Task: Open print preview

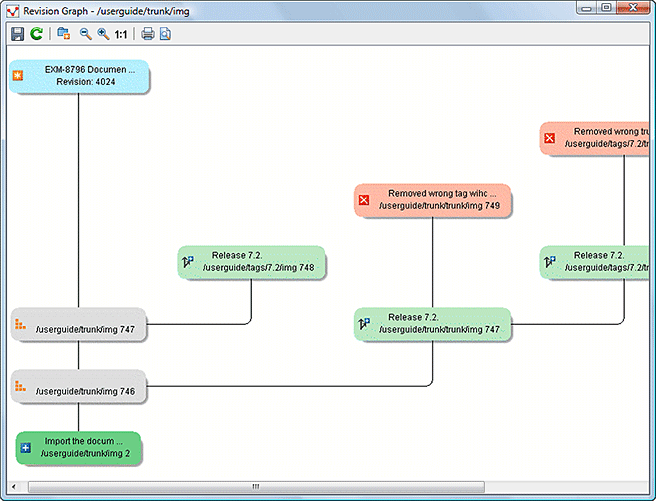Action: coord(165,34)
